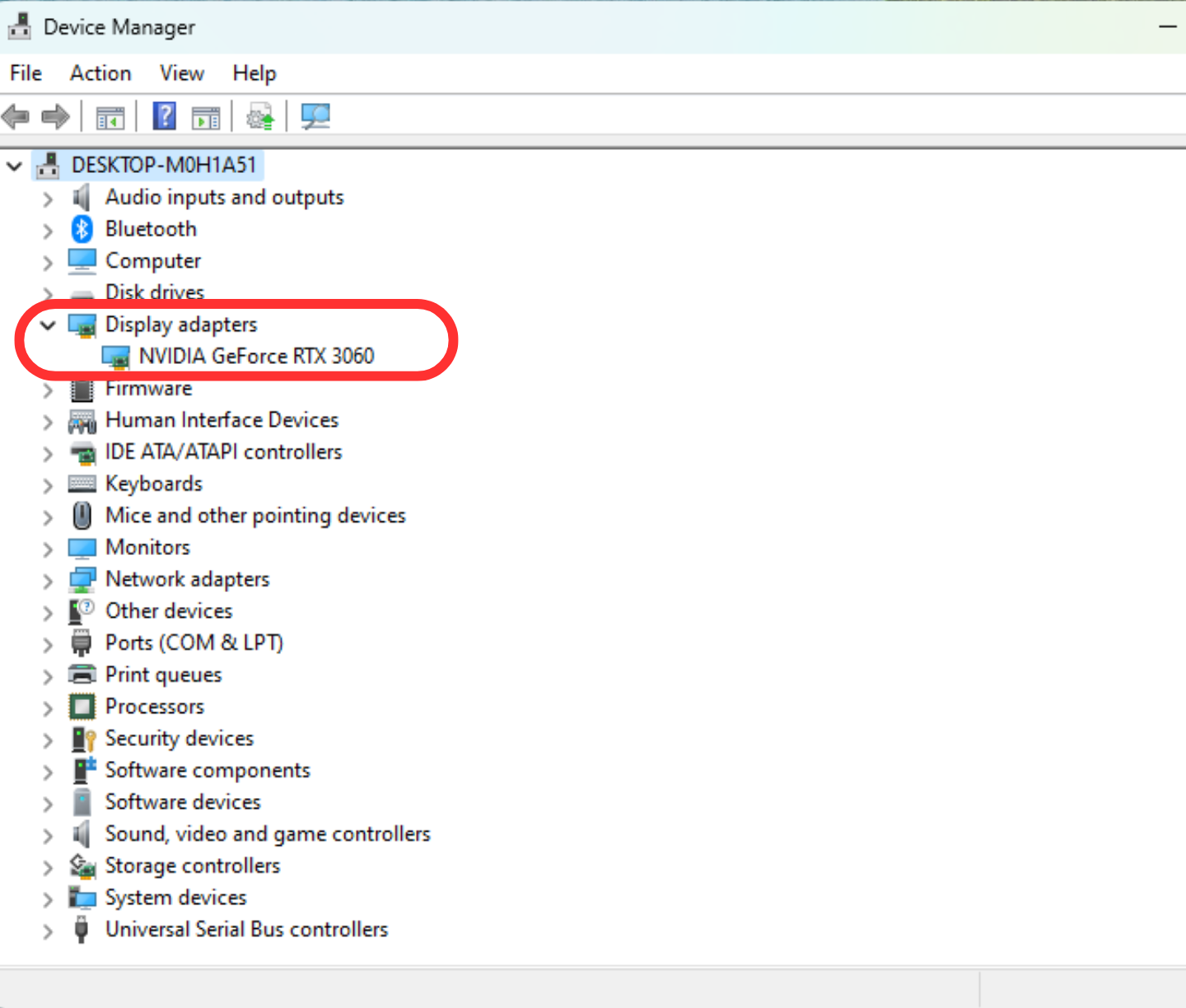Image resolution: width=1186 pixels, height=1008 pixels.
Task: Click the System devices label
Action: pyautogui.click(x=176, y=898)
